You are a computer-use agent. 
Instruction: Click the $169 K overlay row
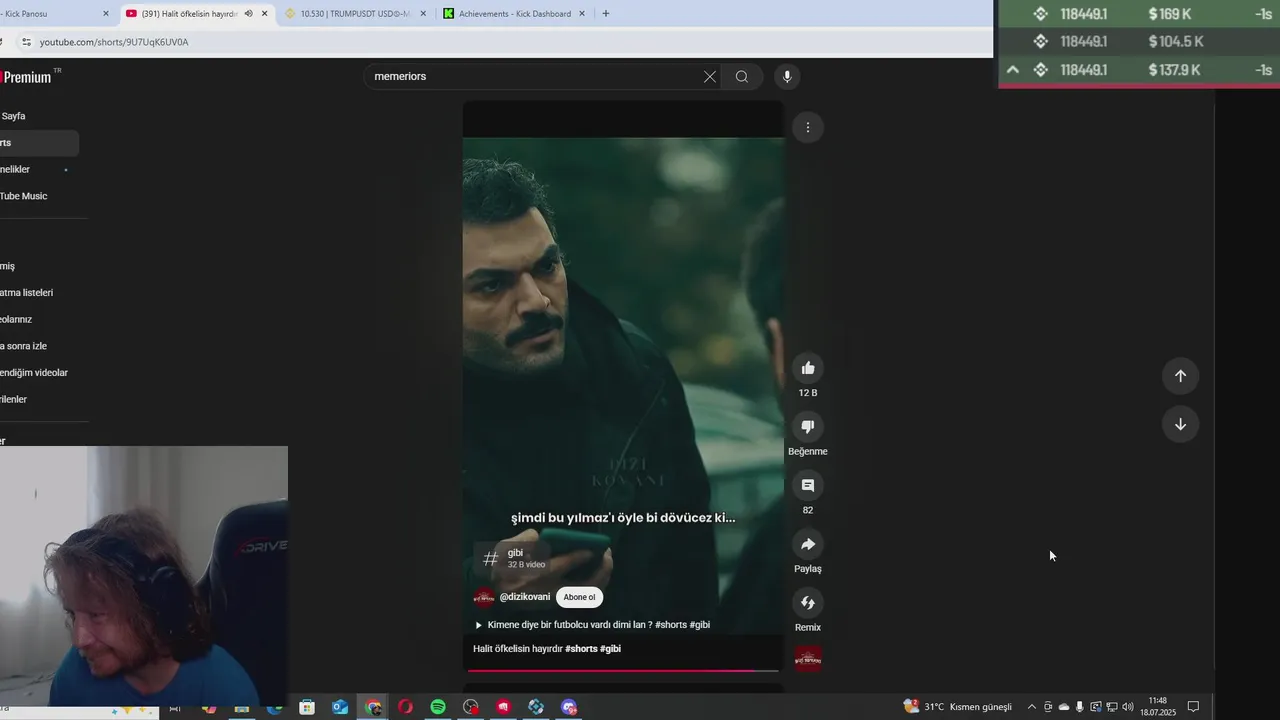click(x=1139, y=14)
